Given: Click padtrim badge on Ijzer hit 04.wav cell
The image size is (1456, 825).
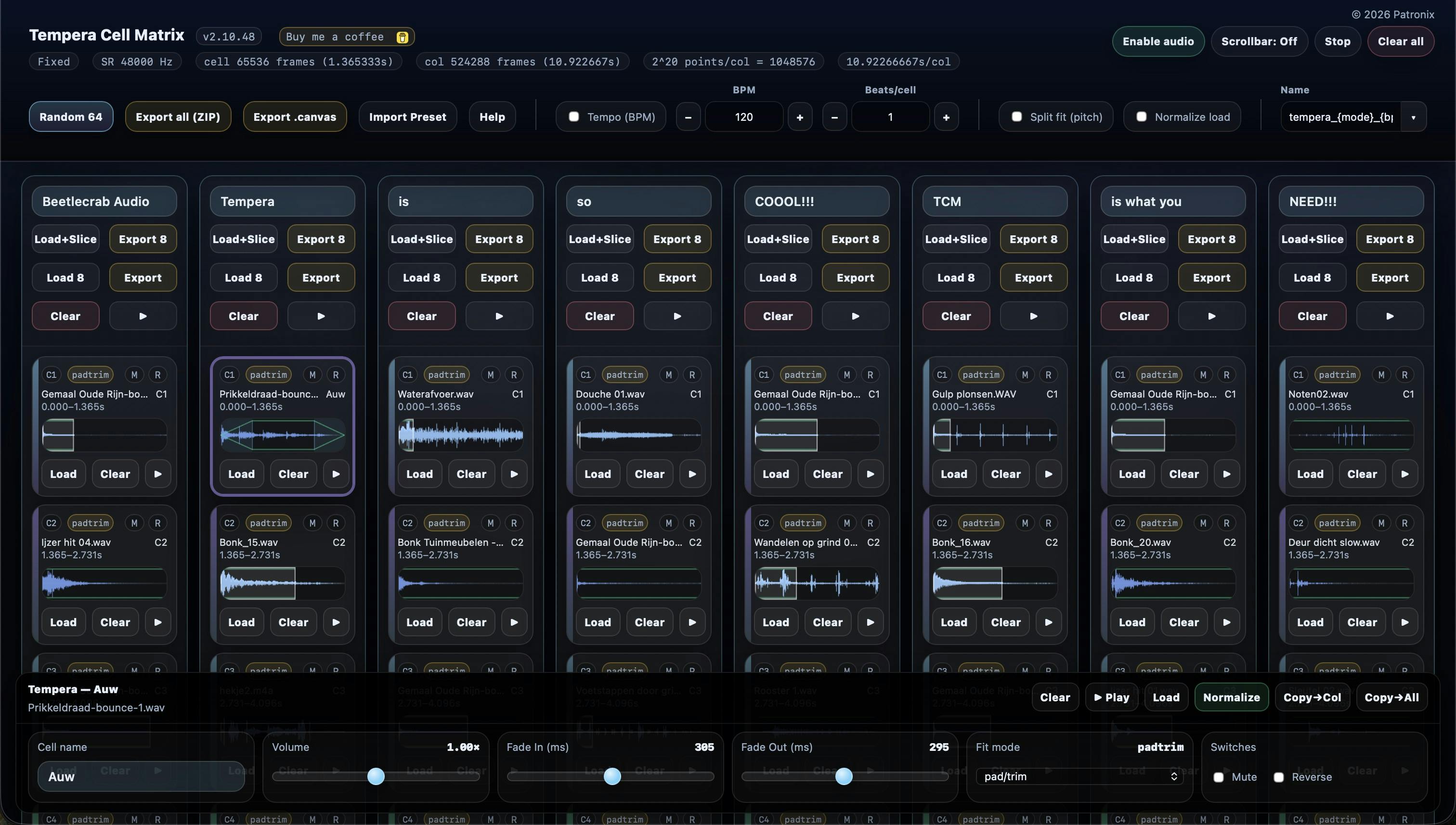Looking at the screenshot, I should (x=90, y=523).
